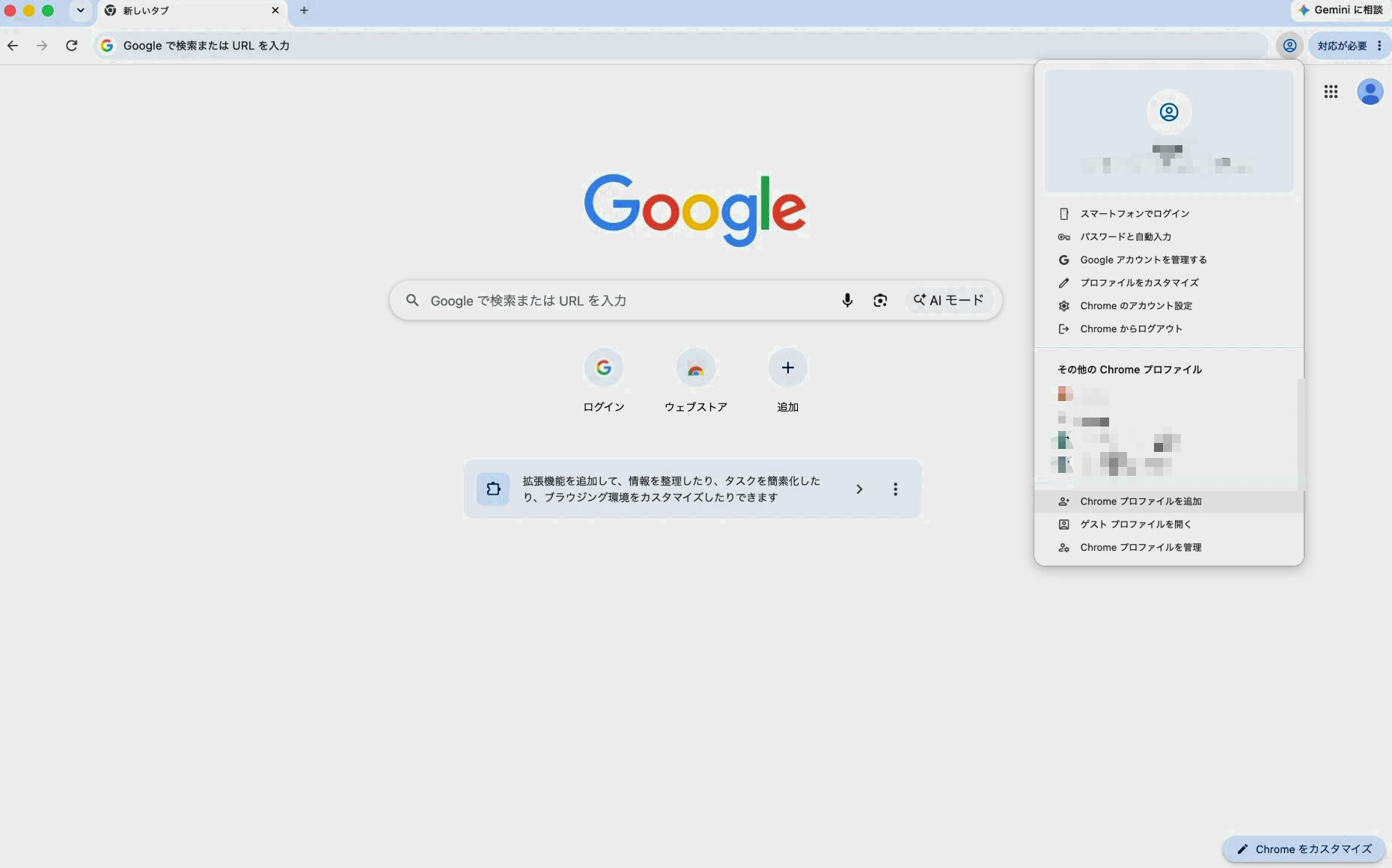Select Chrome のアカウント設定 menu item
Viewport: 1392px width, 868px height.
1169,305
